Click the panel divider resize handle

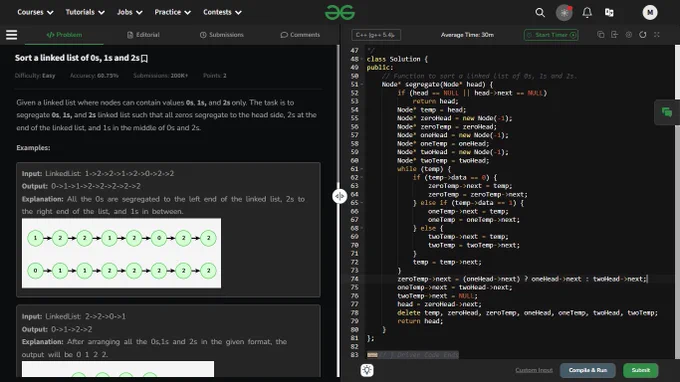click(339, 196)
